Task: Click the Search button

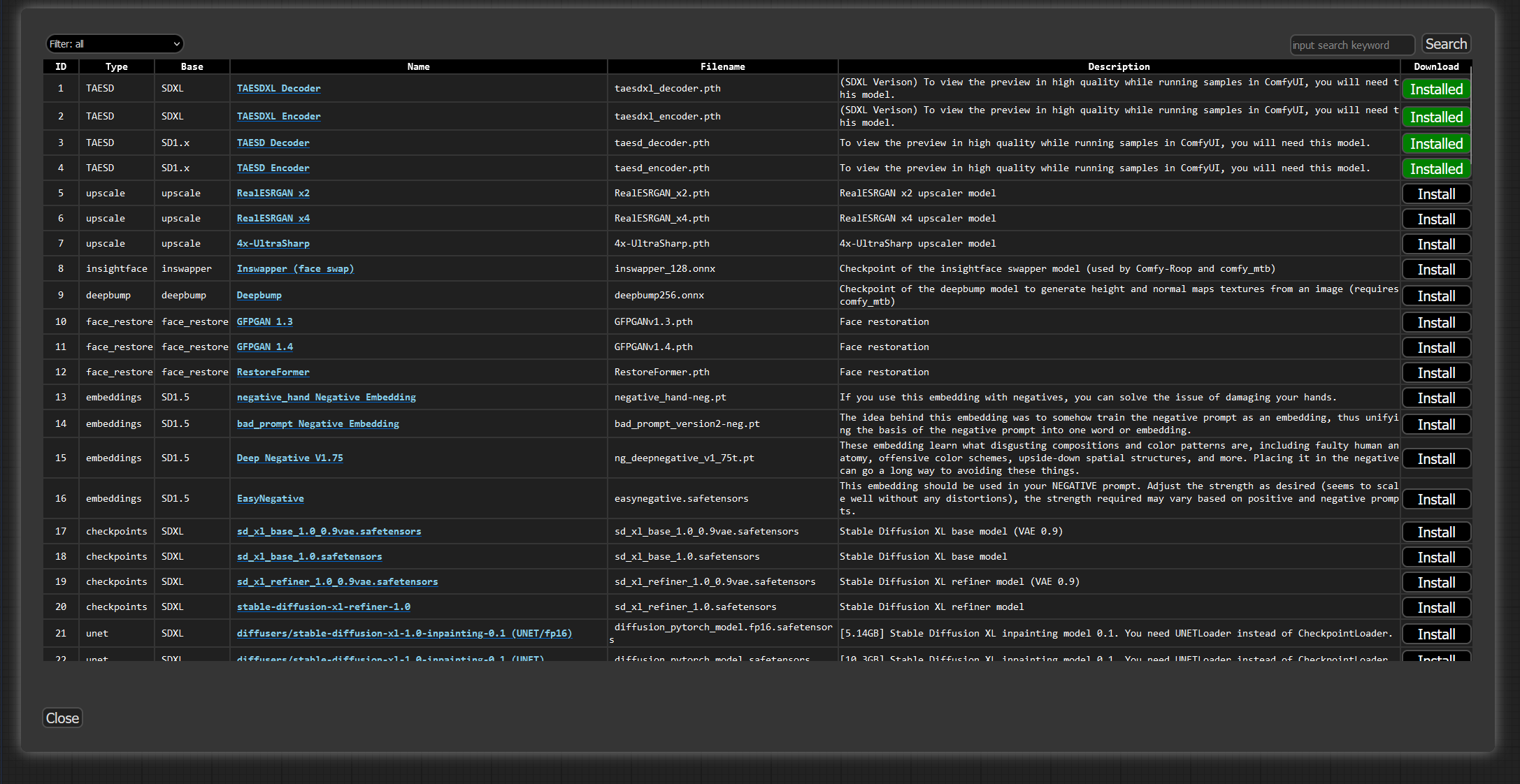Action: (1446, 44)
